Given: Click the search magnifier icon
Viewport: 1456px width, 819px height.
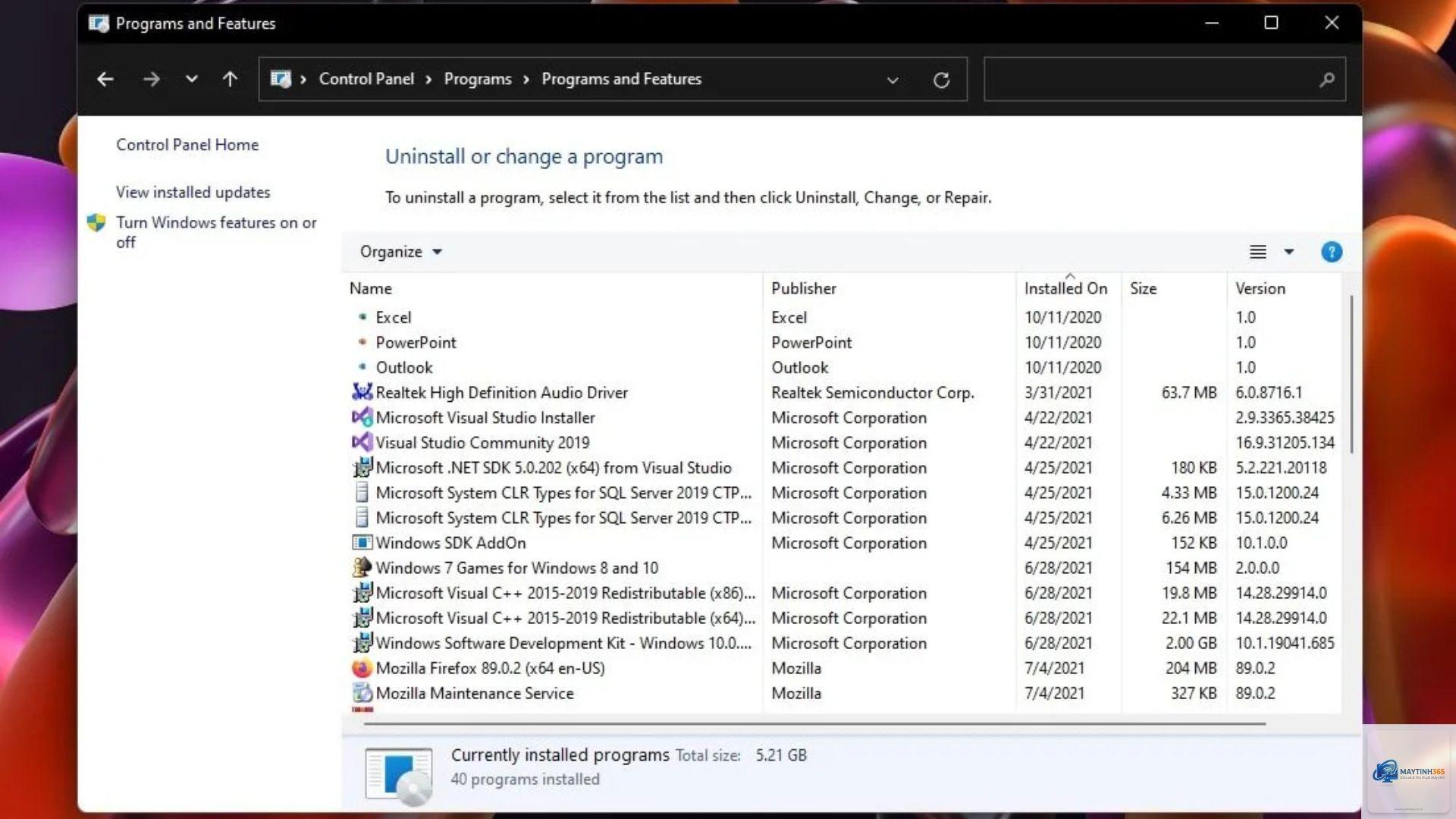Looking at the screenshot, I should point(1326,79).
